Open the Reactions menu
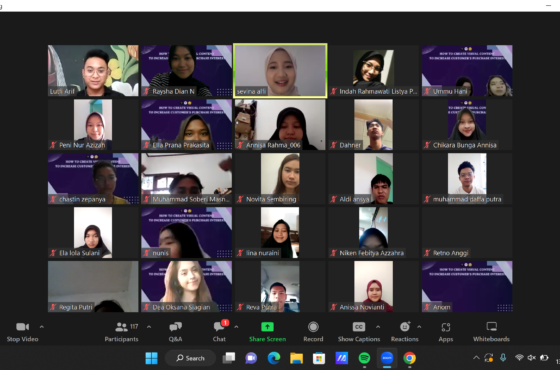 click(x=405, y=332)
